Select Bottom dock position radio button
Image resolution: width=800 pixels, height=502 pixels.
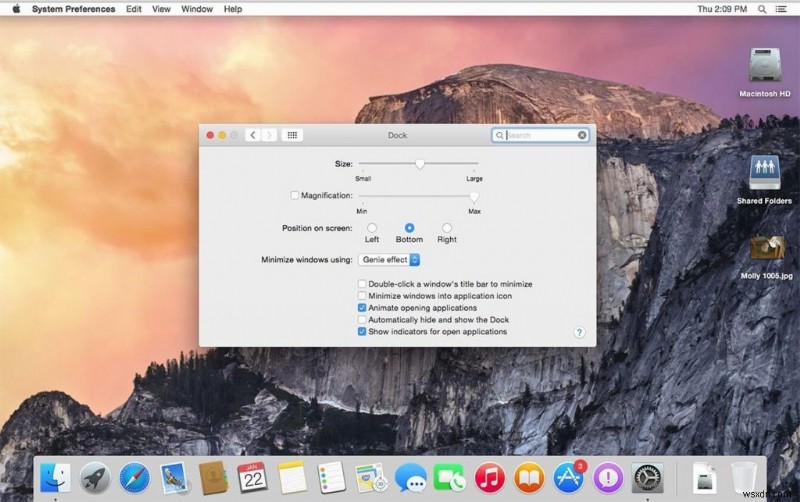pyautogui.click(x=409, y=228)
